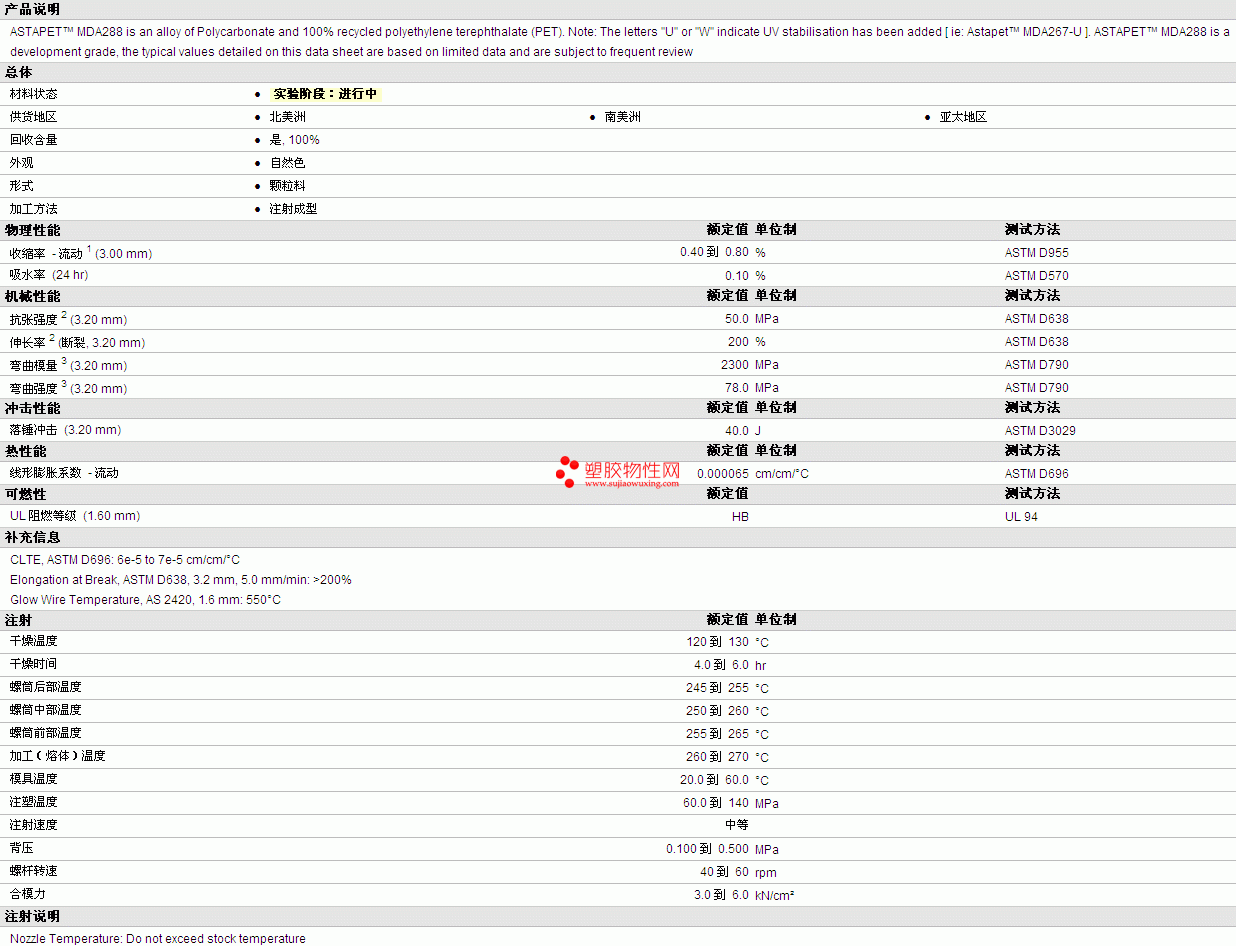Click the '机械性能' section heading

[32, 296]
